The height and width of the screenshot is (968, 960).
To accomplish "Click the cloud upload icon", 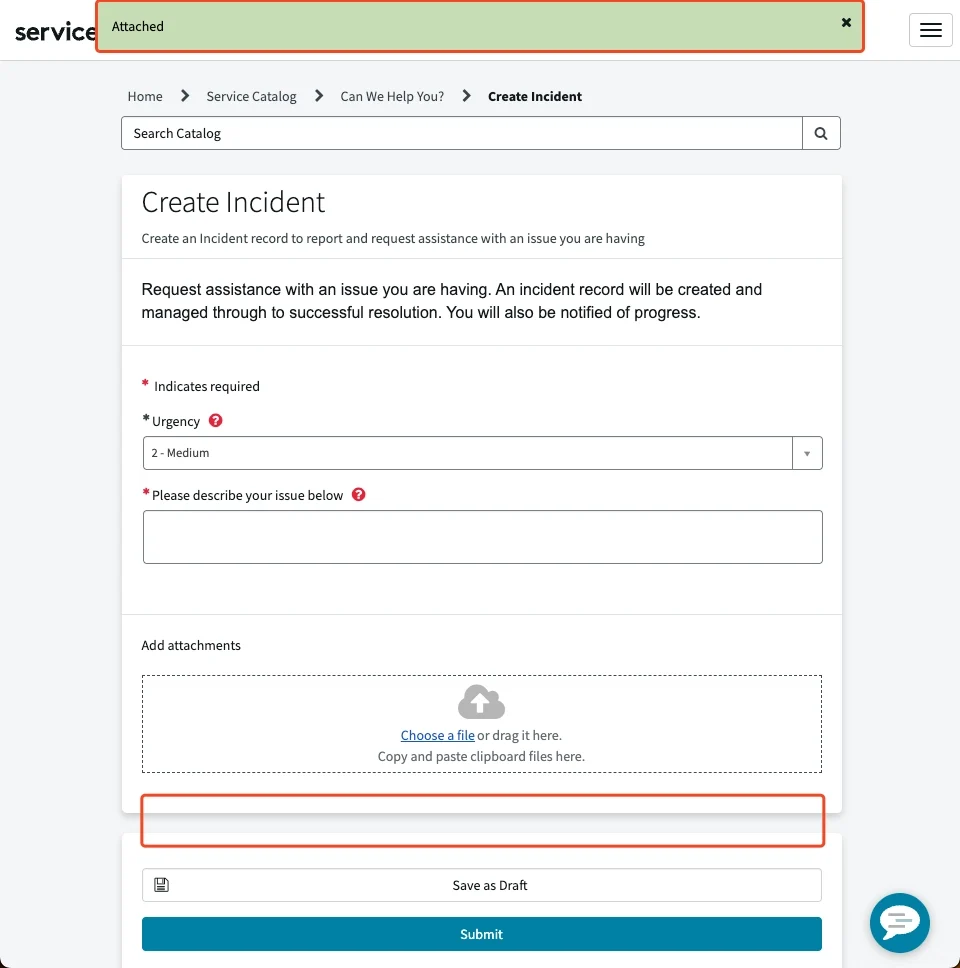I will point(481,702).
